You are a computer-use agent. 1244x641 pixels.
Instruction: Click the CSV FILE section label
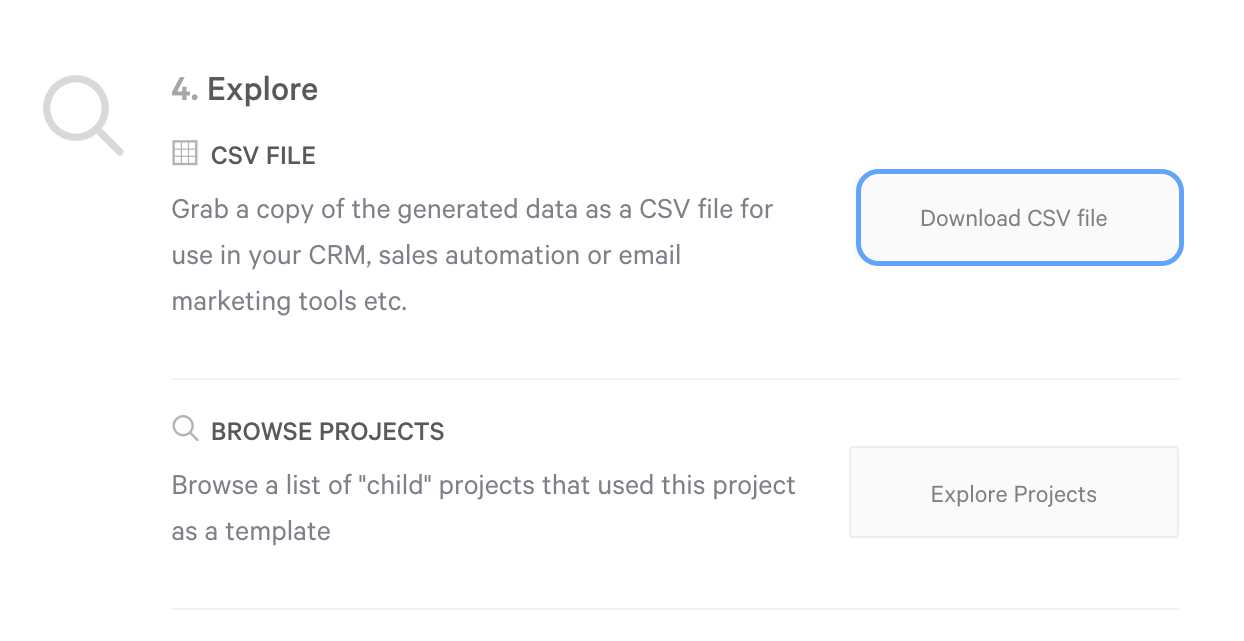coord(263,156)
